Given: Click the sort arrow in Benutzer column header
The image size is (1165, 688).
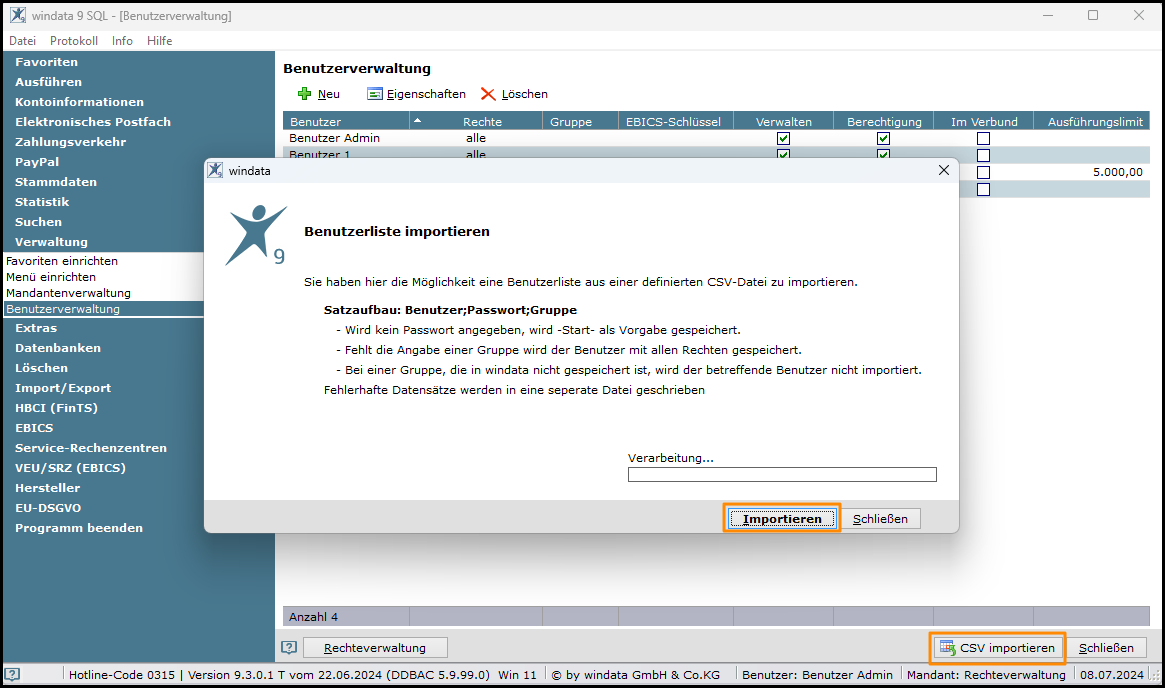Looking at the screenshot, I should point(418,120).
